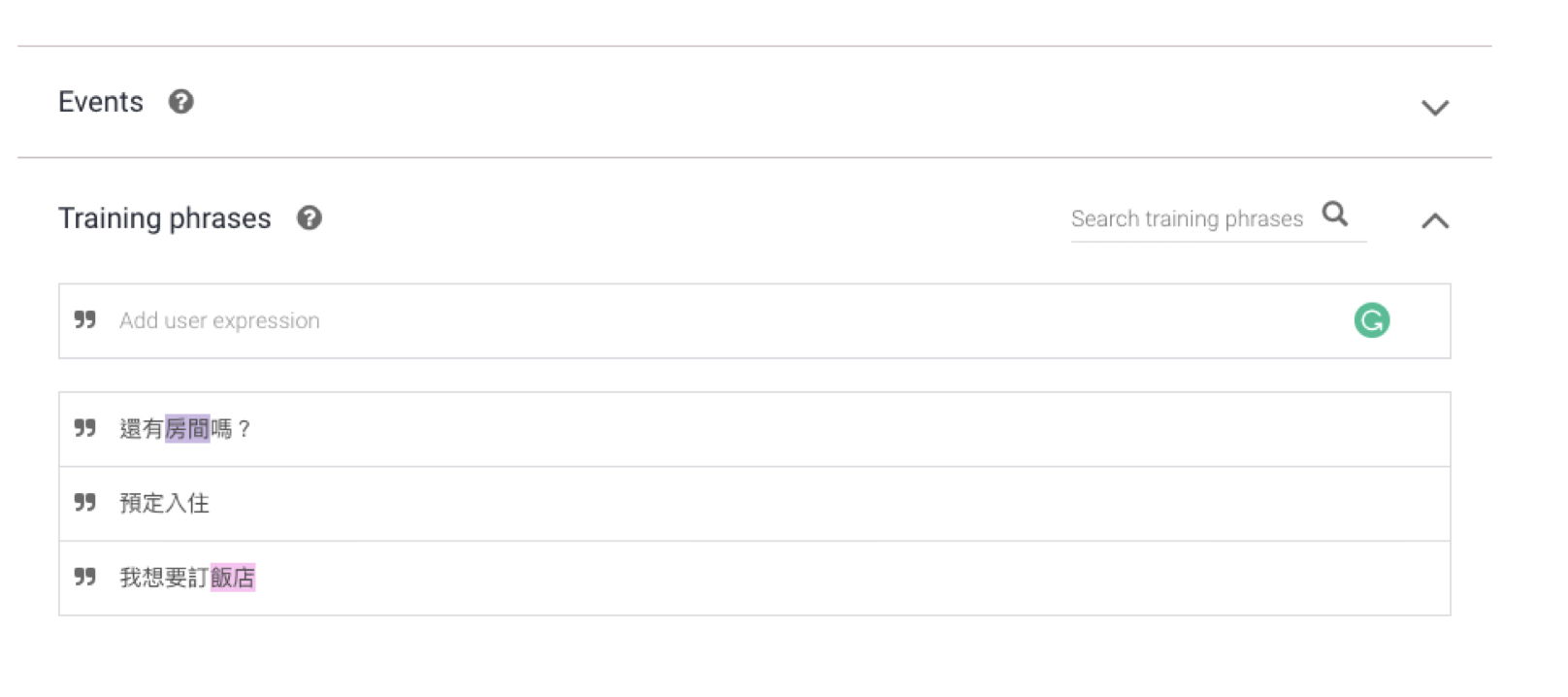This screenshot has width=1568, height=697.
Task: Select the 我想要訂飯店 training phrase row
Action: (x=755, y=579)
